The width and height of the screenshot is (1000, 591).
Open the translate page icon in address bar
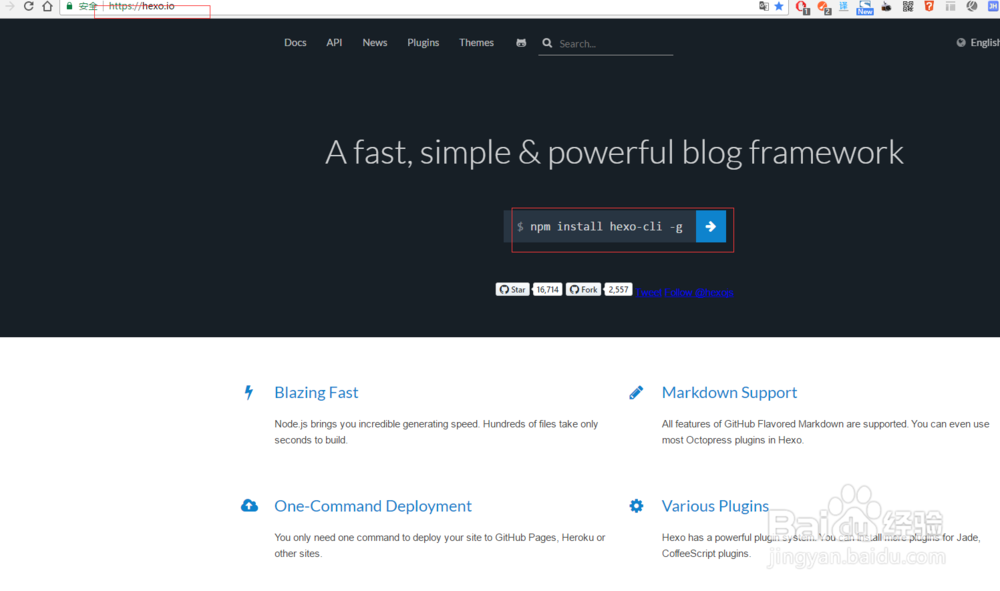tap(763, 6)
